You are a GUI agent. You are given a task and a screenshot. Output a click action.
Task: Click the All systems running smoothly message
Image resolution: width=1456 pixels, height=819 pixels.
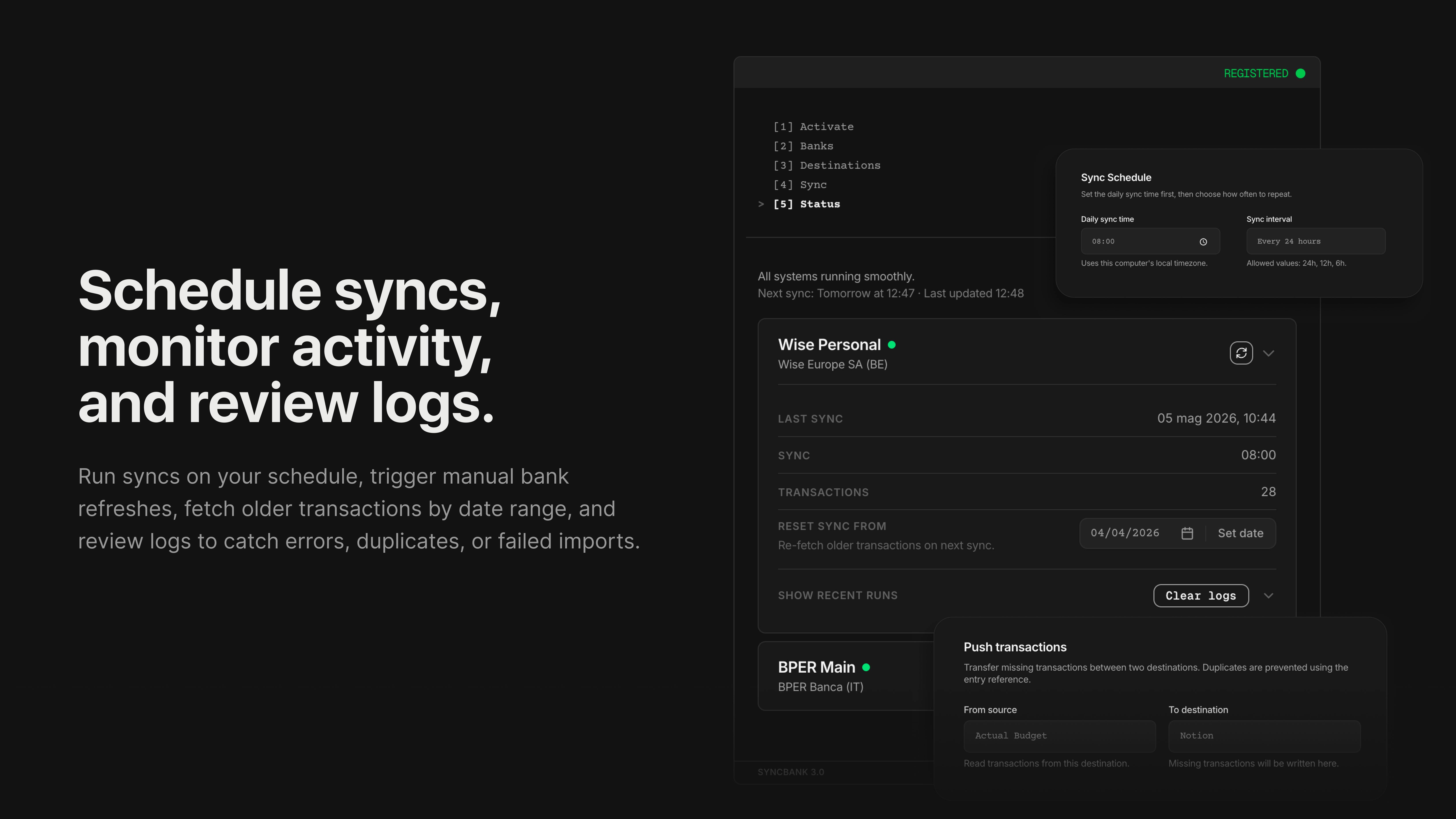click(x=836, y=276)
